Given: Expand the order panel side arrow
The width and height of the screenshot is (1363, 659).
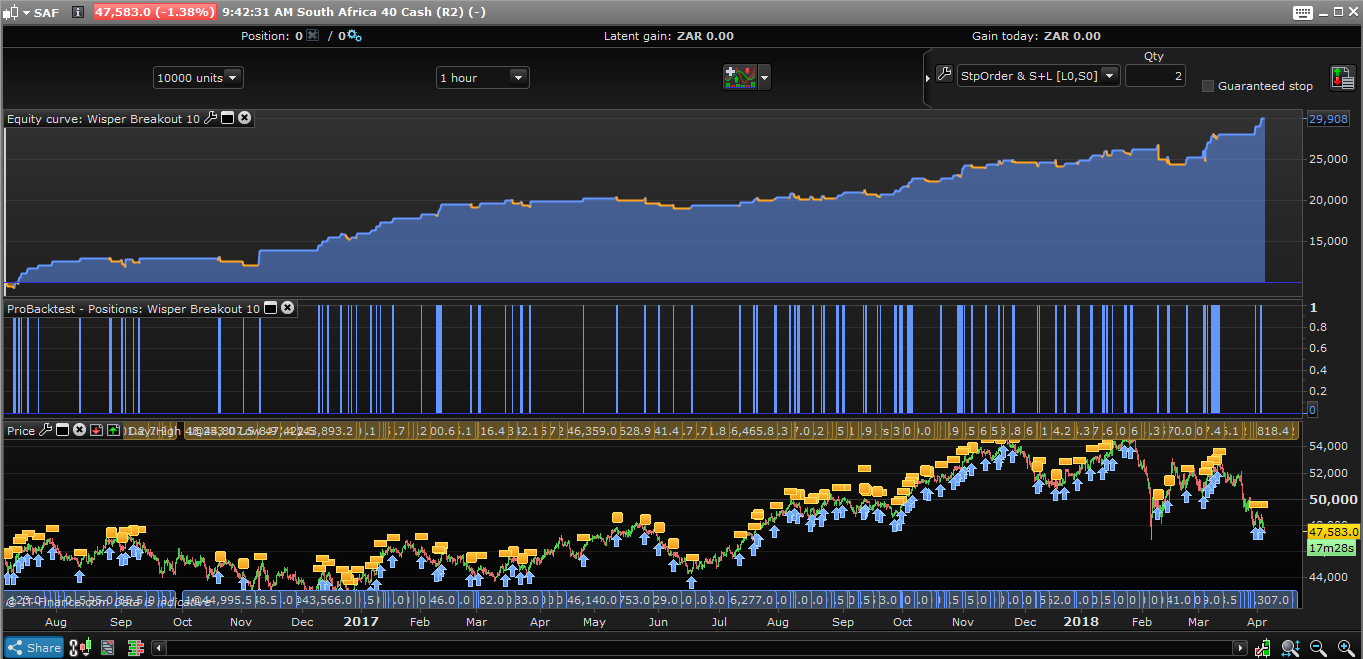Looking at the screenshot, I should [x=927, y=77].
